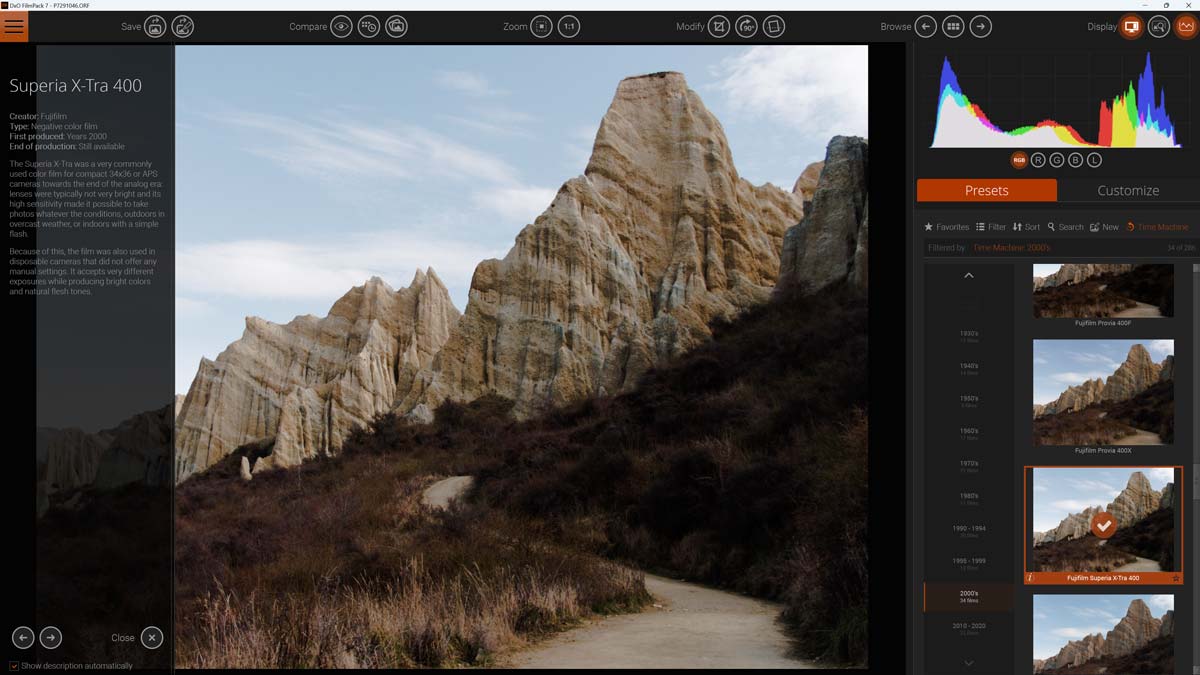Switch to the Customize tab
1200x675 pixels.
point(1128,190)
